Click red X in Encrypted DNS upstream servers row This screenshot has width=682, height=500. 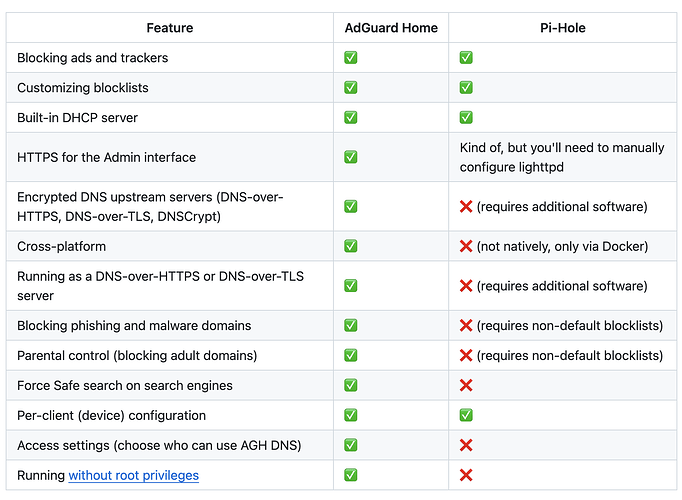(x=466, y=207)
